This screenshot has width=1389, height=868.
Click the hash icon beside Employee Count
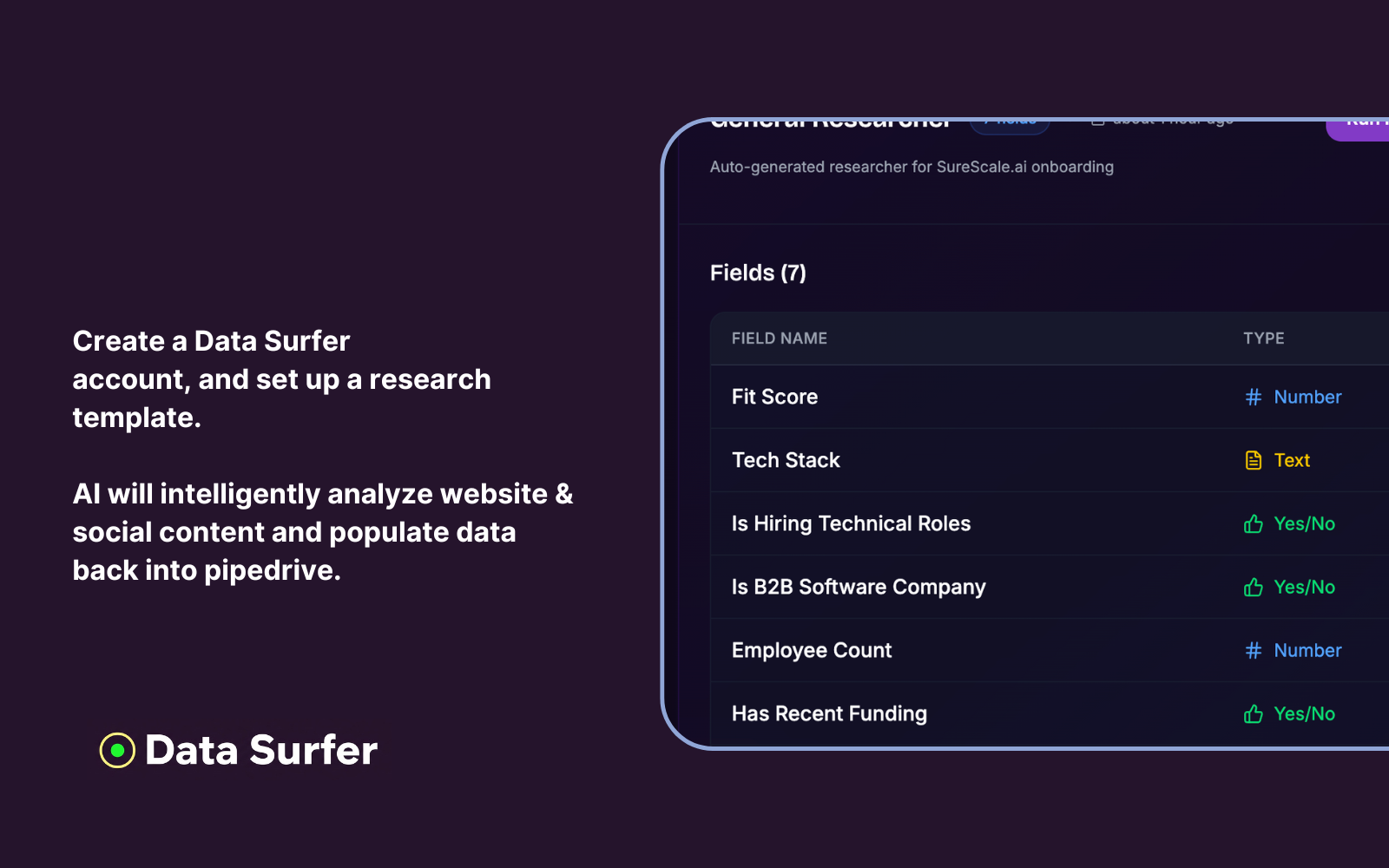click(1253, 651)
